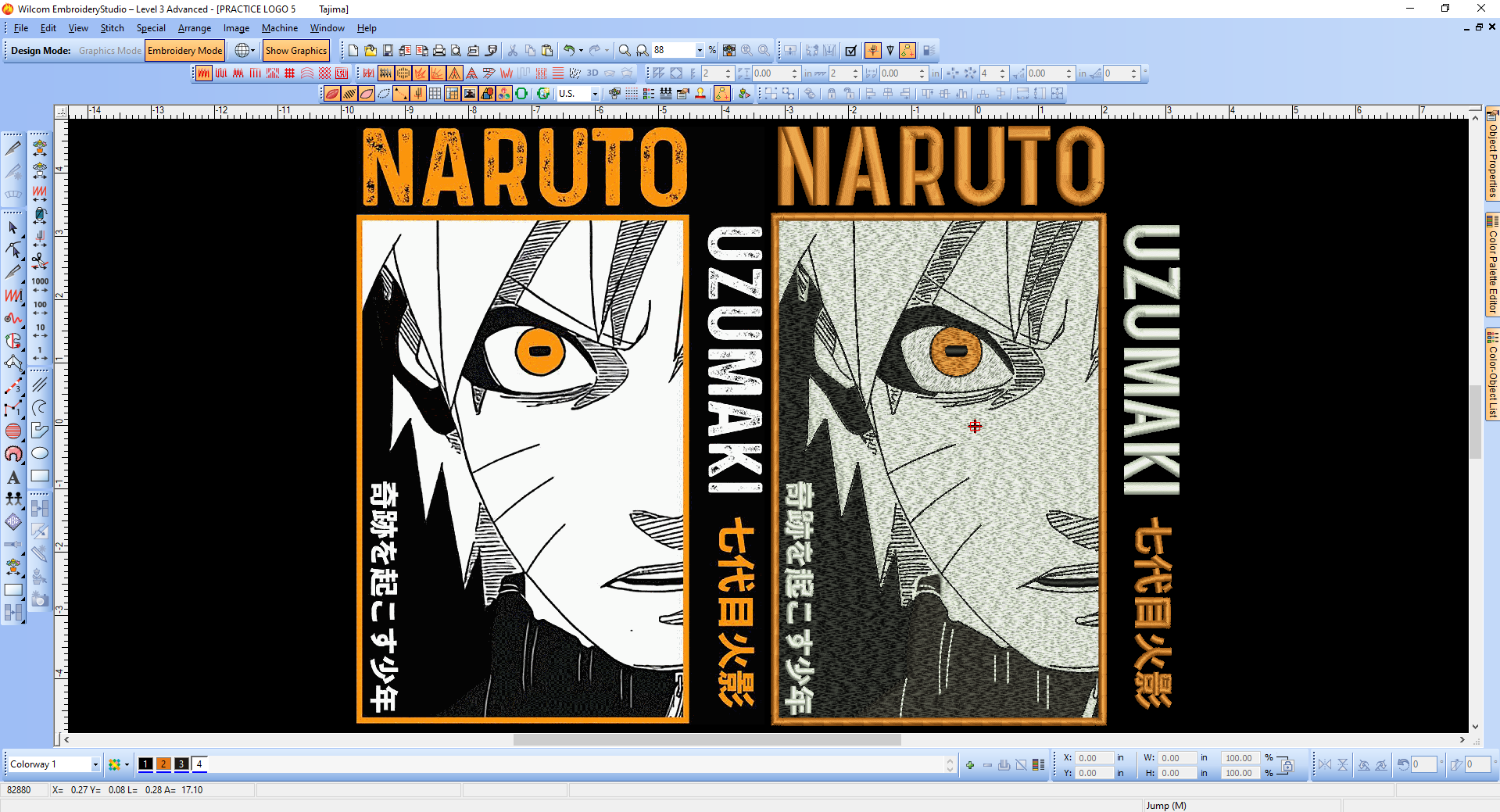Switch to Embroidery Mode
The height and width of the screenshot is (812, 1500).
(184, 51)
